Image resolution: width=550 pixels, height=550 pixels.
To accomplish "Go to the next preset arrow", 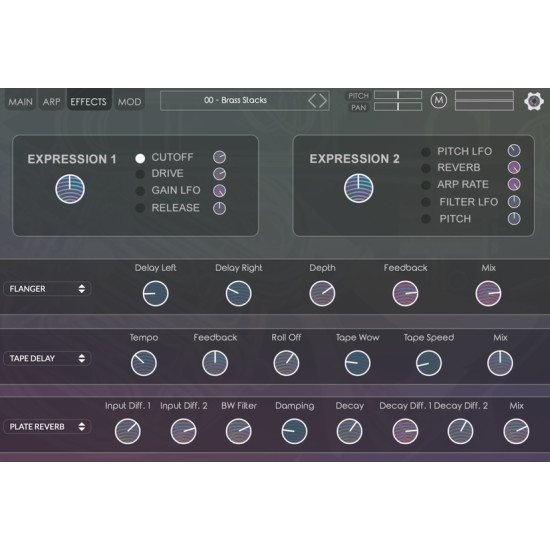I will point(323,101).
